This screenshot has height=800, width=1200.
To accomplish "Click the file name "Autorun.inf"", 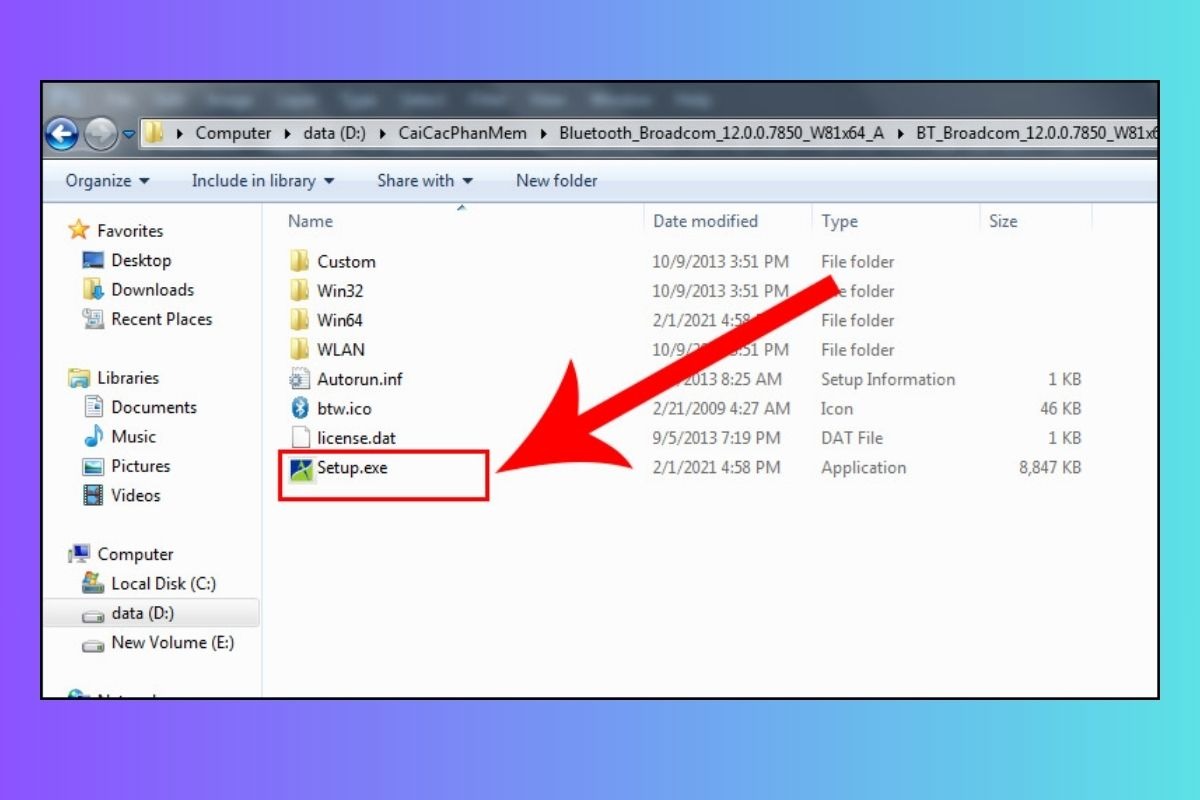I will 360,379.
